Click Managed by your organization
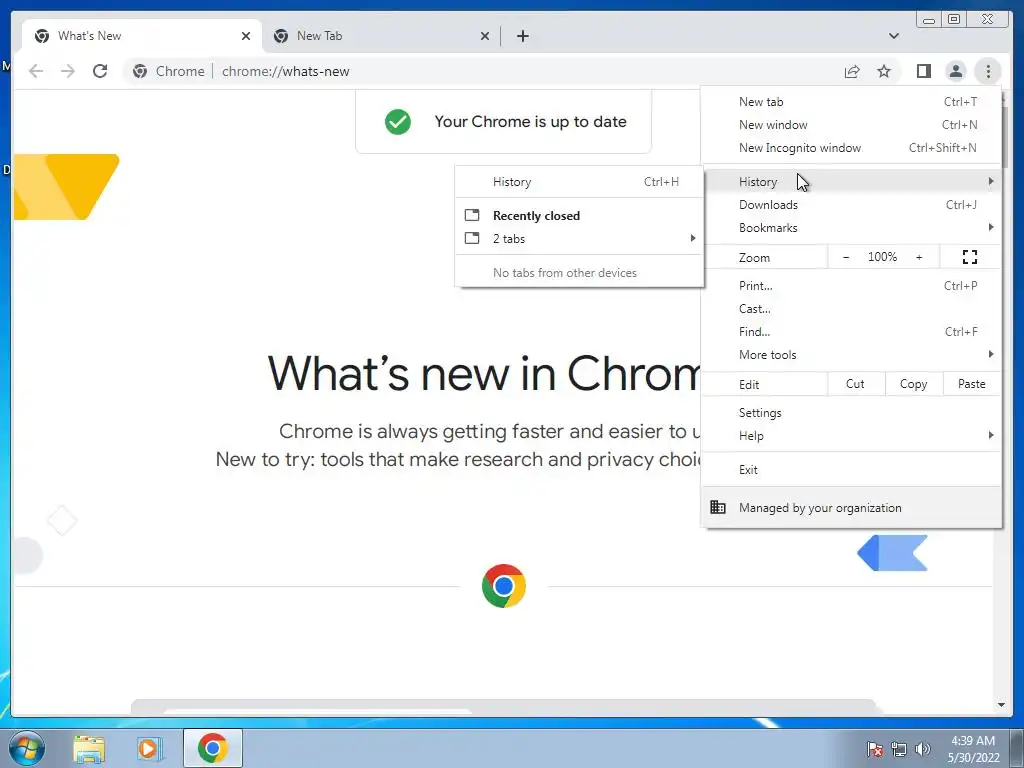The image size is (1024, 768). (x=852, y=507)
